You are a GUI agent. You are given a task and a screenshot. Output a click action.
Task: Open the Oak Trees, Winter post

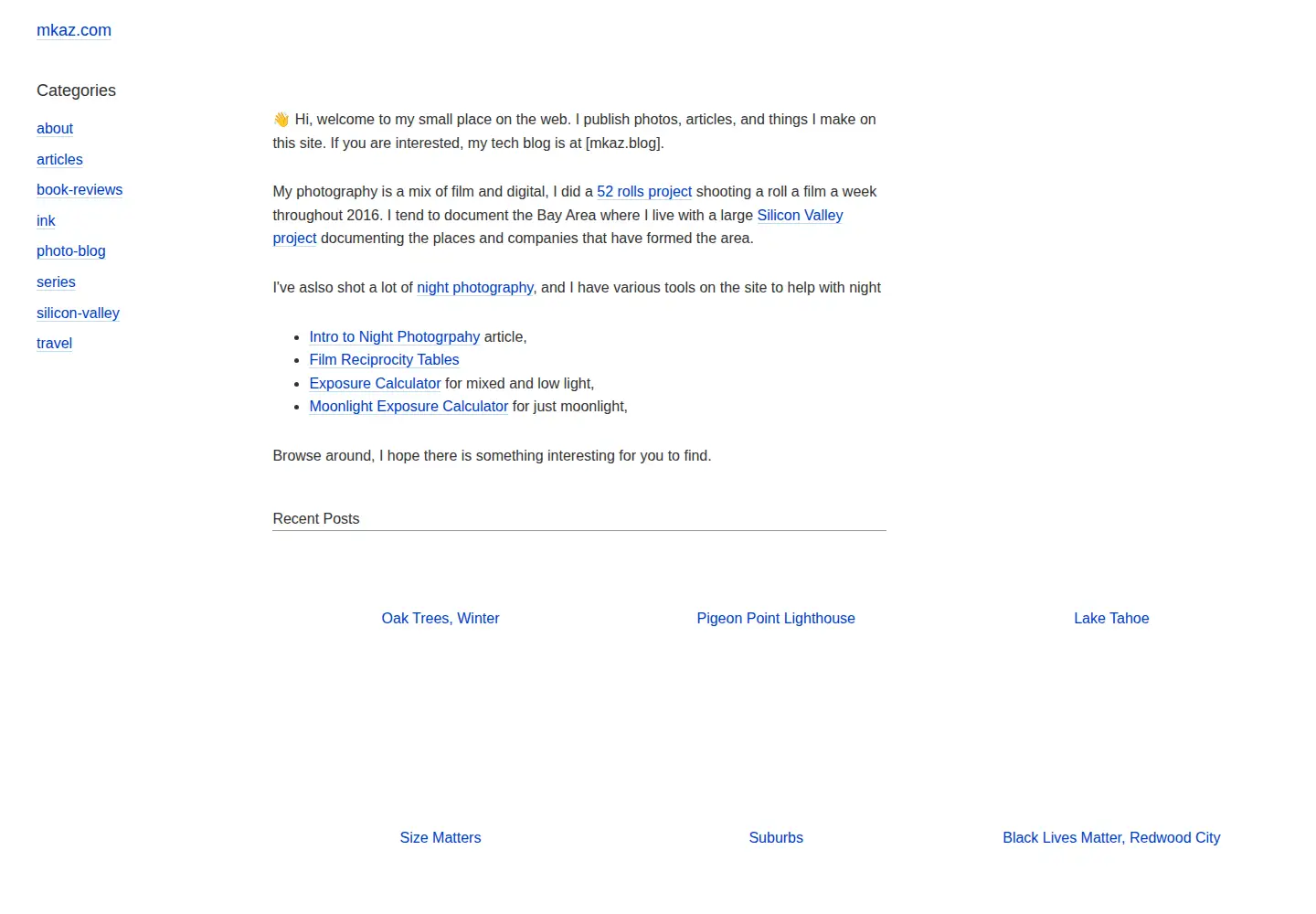[x=440, y=619]
